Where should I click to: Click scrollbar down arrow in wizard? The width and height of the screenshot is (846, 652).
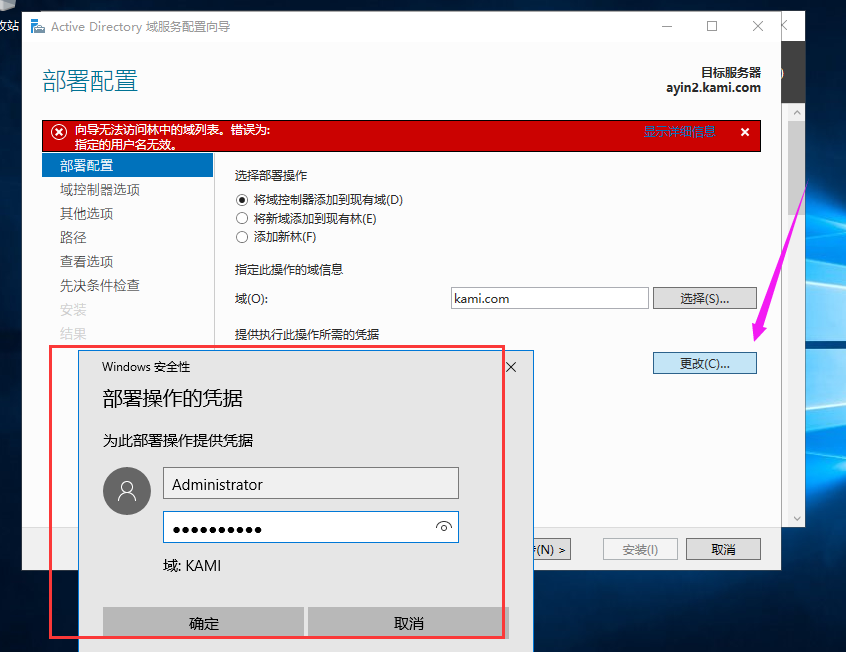797,519
